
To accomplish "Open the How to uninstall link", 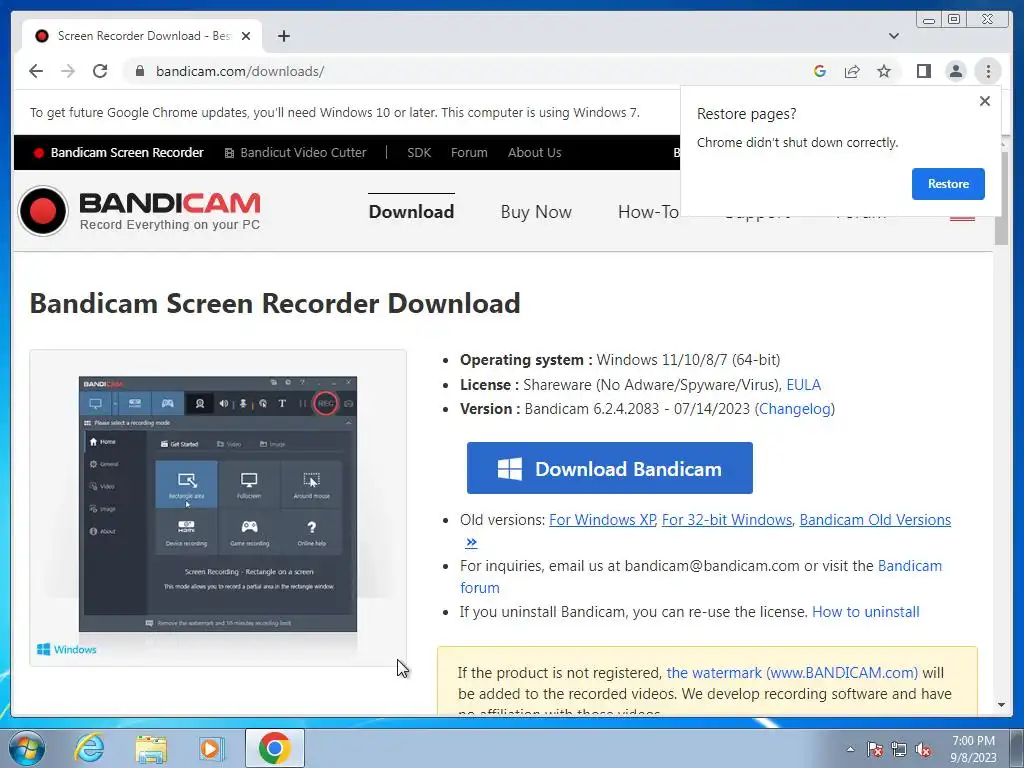I will coord(865,612).
